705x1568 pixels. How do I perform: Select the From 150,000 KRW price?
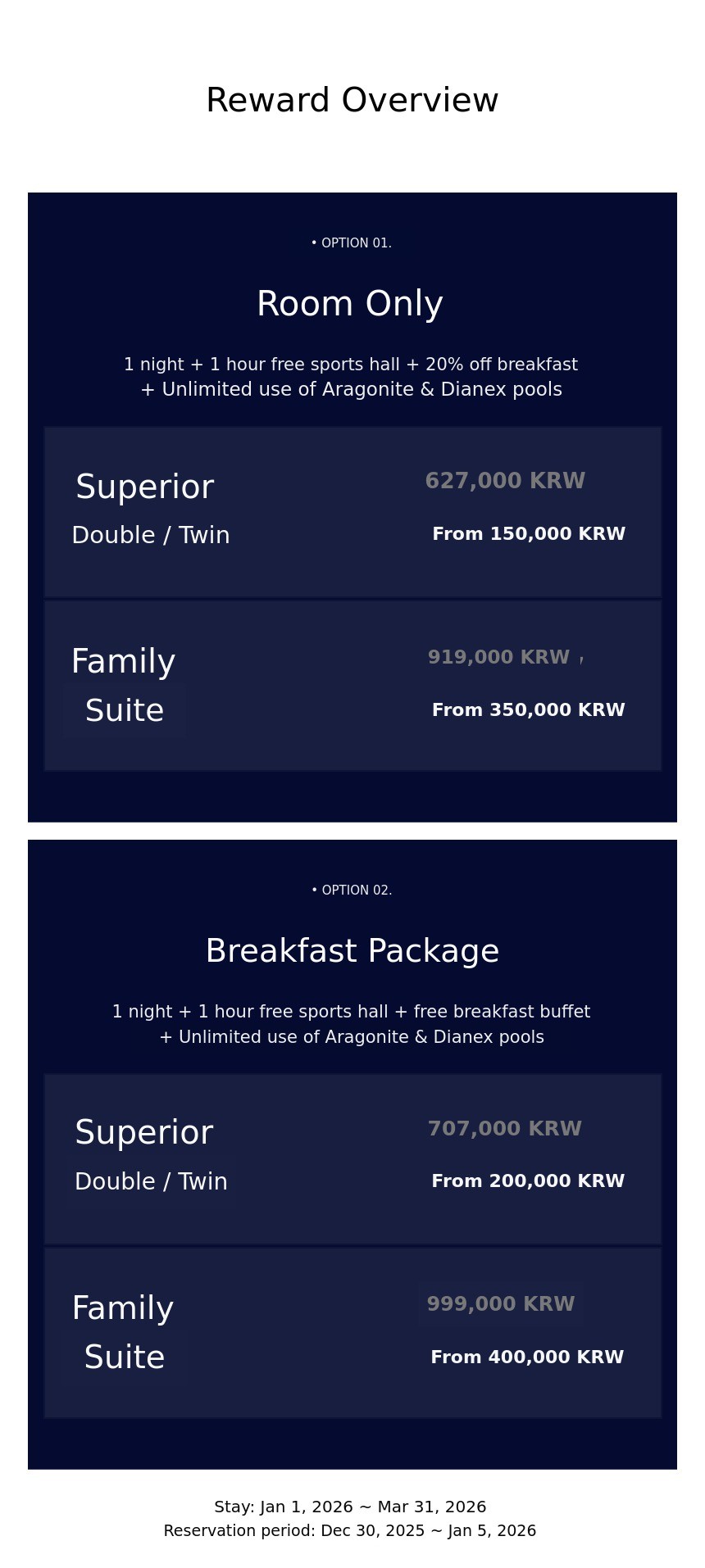click(x=529, y=534)
